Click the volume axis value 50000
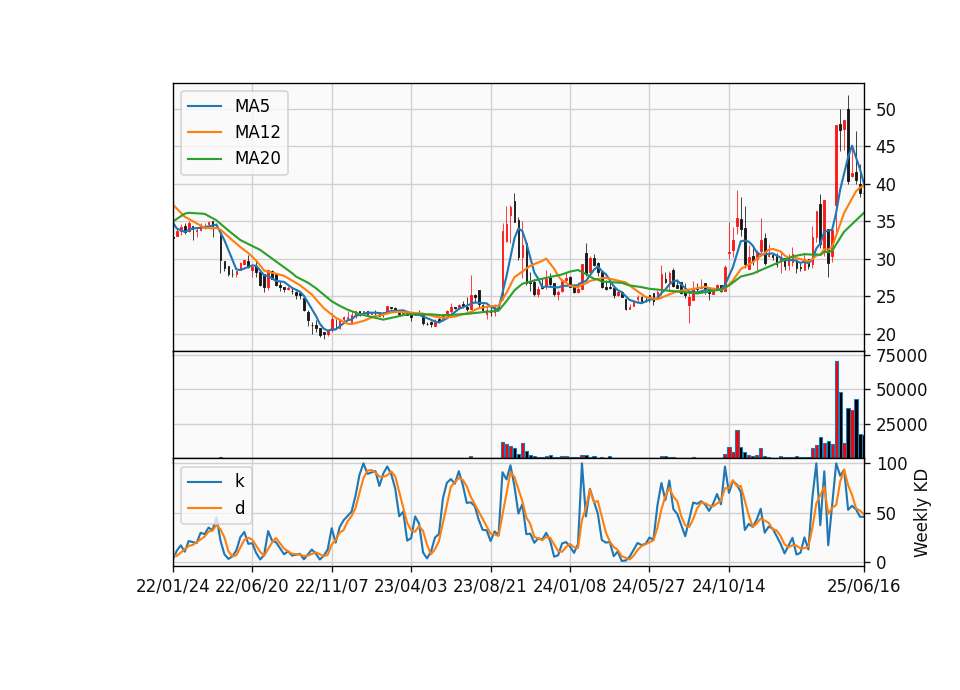Viewport: 960px width, 690px height. [901, 390]
